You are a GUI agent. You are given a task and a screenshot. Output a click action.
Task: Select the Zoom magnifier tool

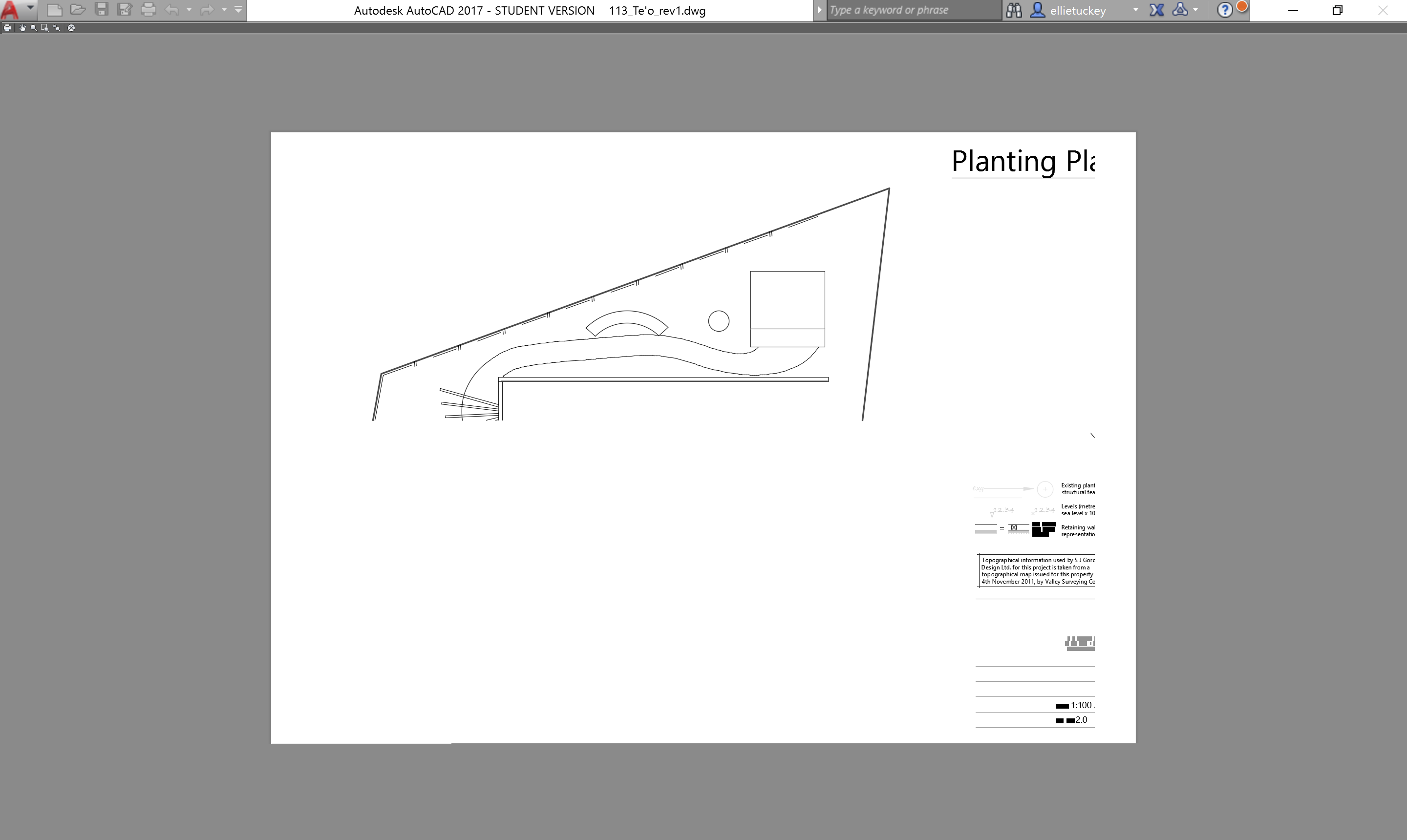[34, 28]
